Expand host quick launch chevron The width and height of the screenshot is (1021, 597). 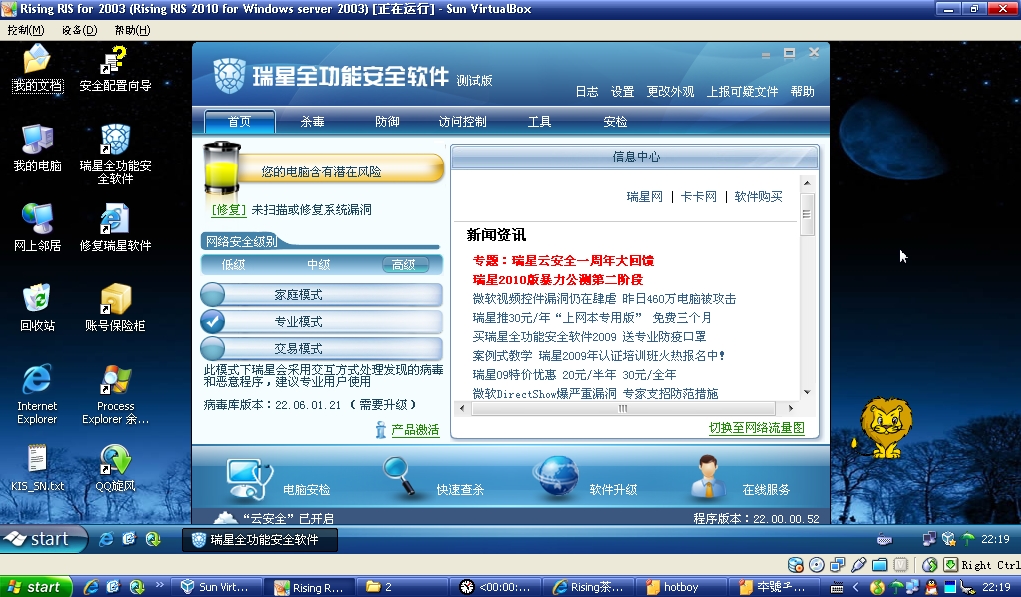[160, 586]
